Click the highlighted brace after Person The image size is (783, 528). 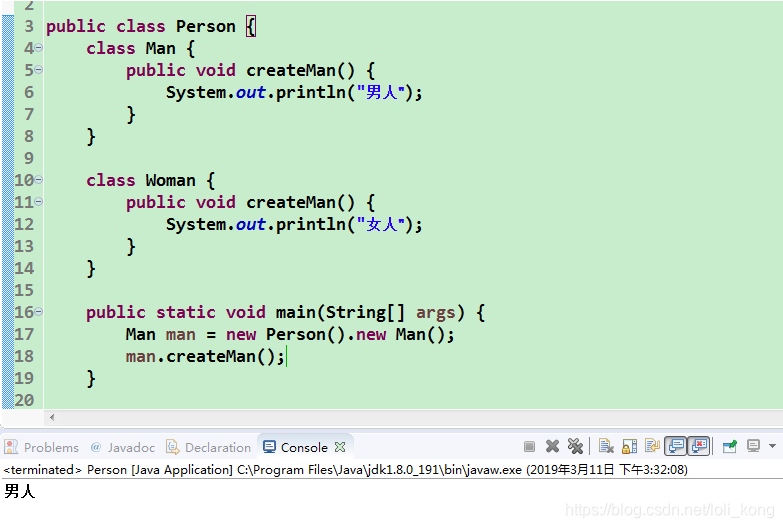click(251, 26)
